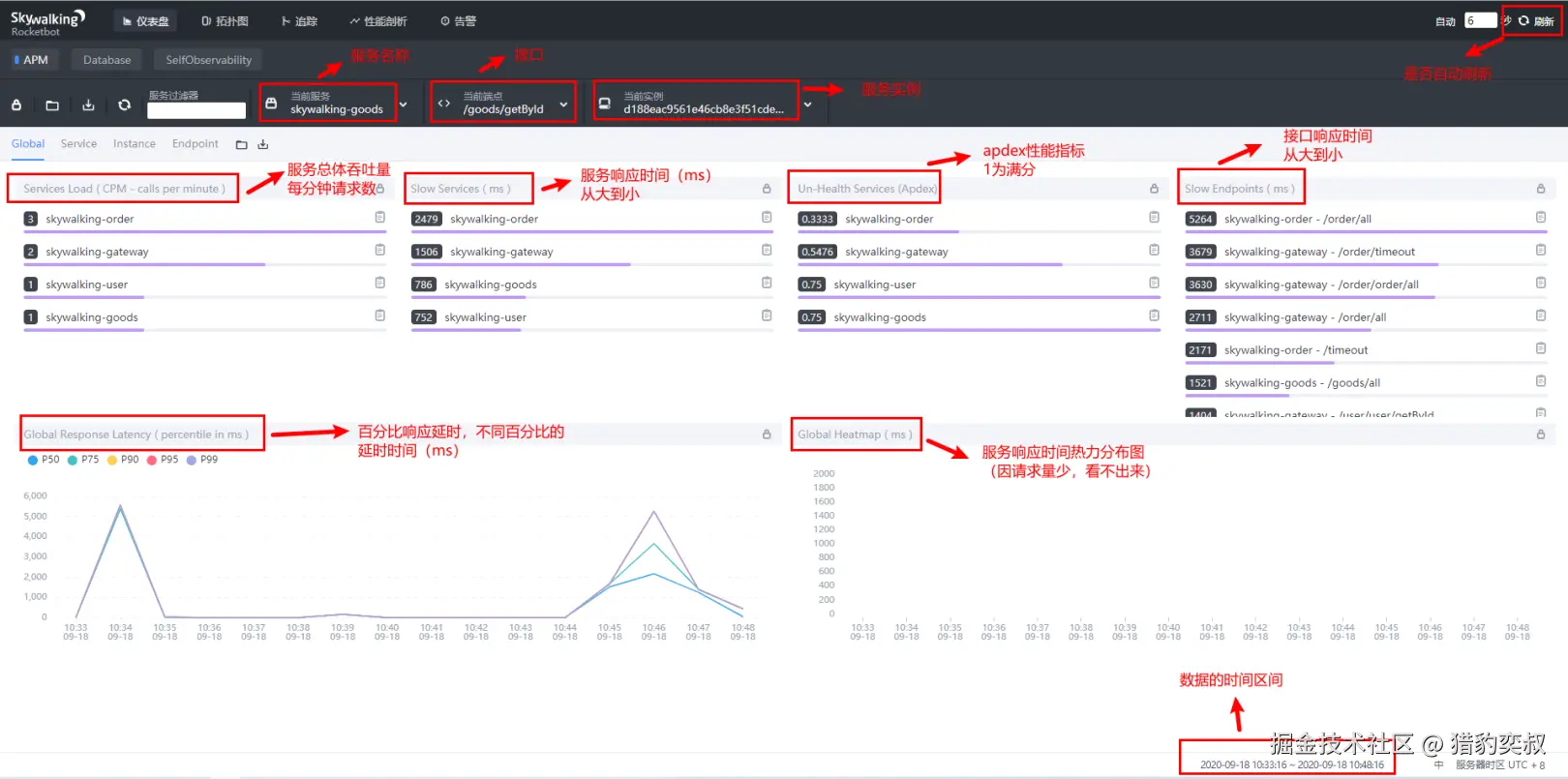Viewport: 1568px width, 779px height.
Task: Click the Skywalking Rocketbot logo
Action: tap(48, 22)
